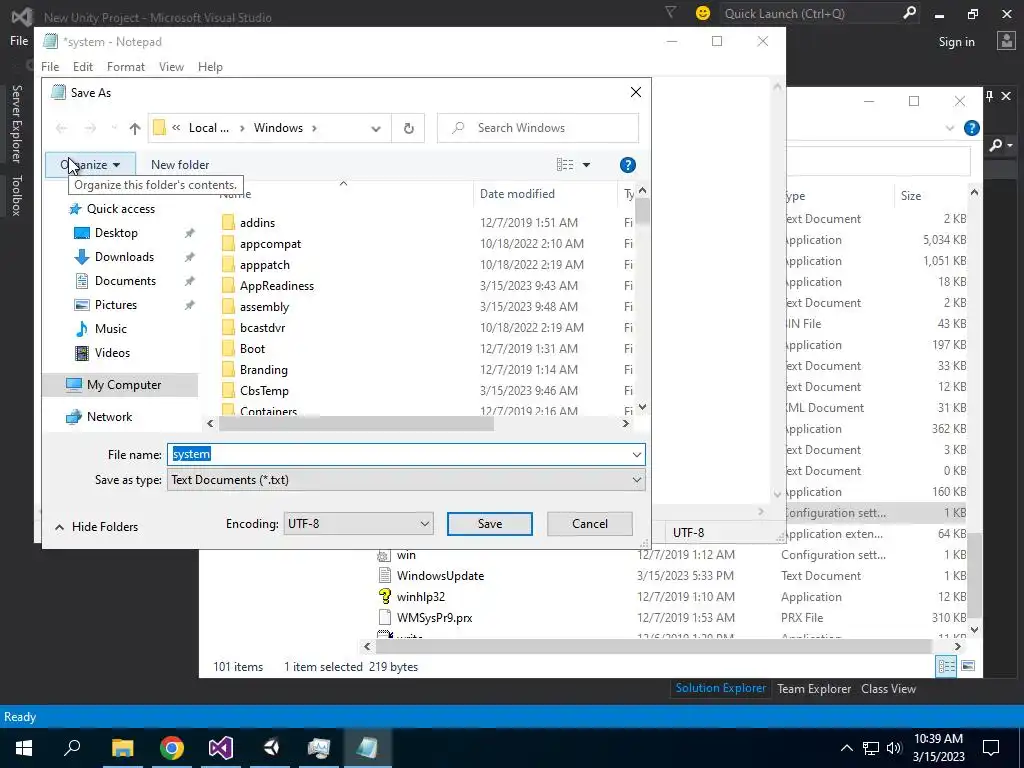Open the Toolbox side tab
The height and width of the screenshot is (768, 1024).
17,195
